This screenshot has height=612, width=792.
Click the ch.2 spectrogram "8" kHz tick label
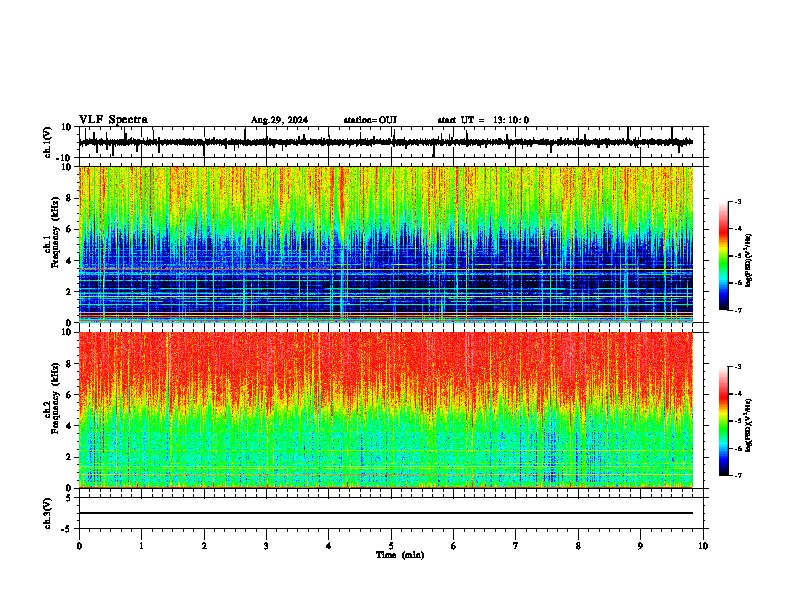coord(69,364)
